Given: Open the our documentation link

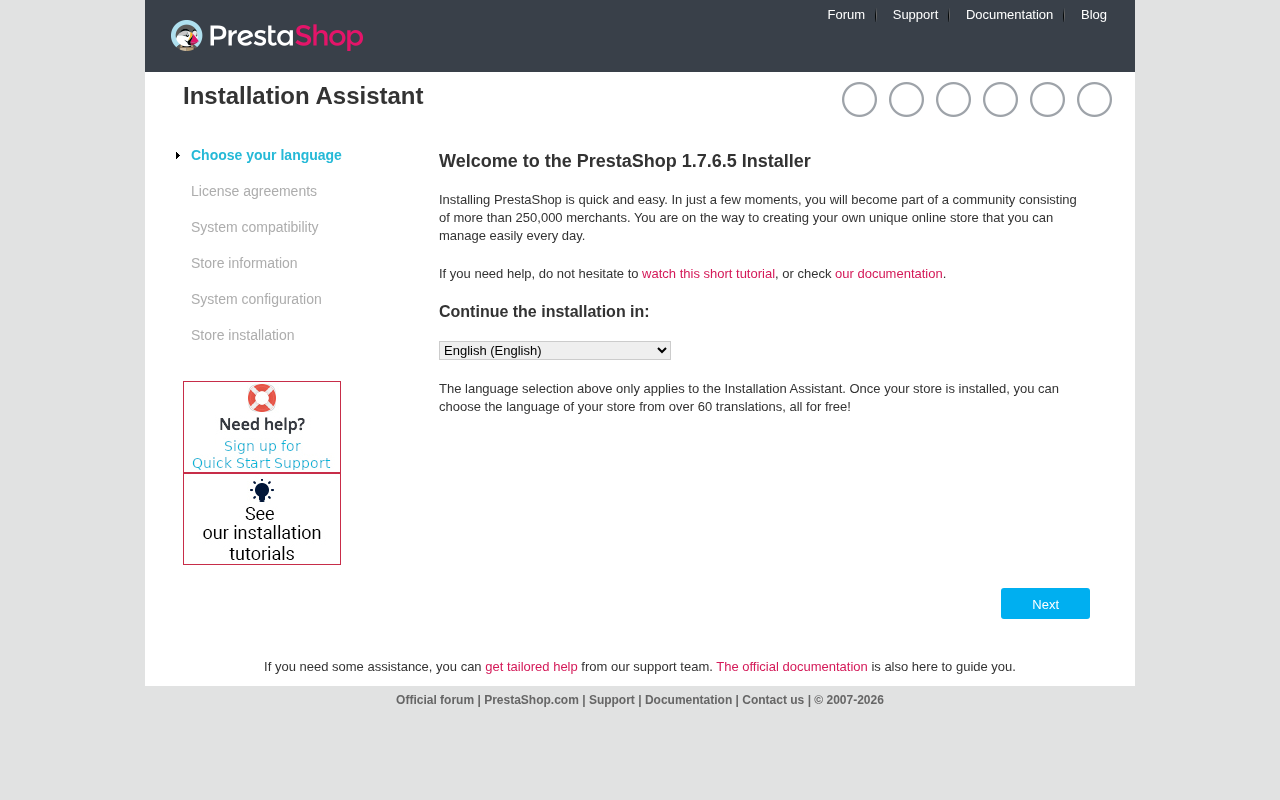Looking at the screenshot, I should point(889,274).
